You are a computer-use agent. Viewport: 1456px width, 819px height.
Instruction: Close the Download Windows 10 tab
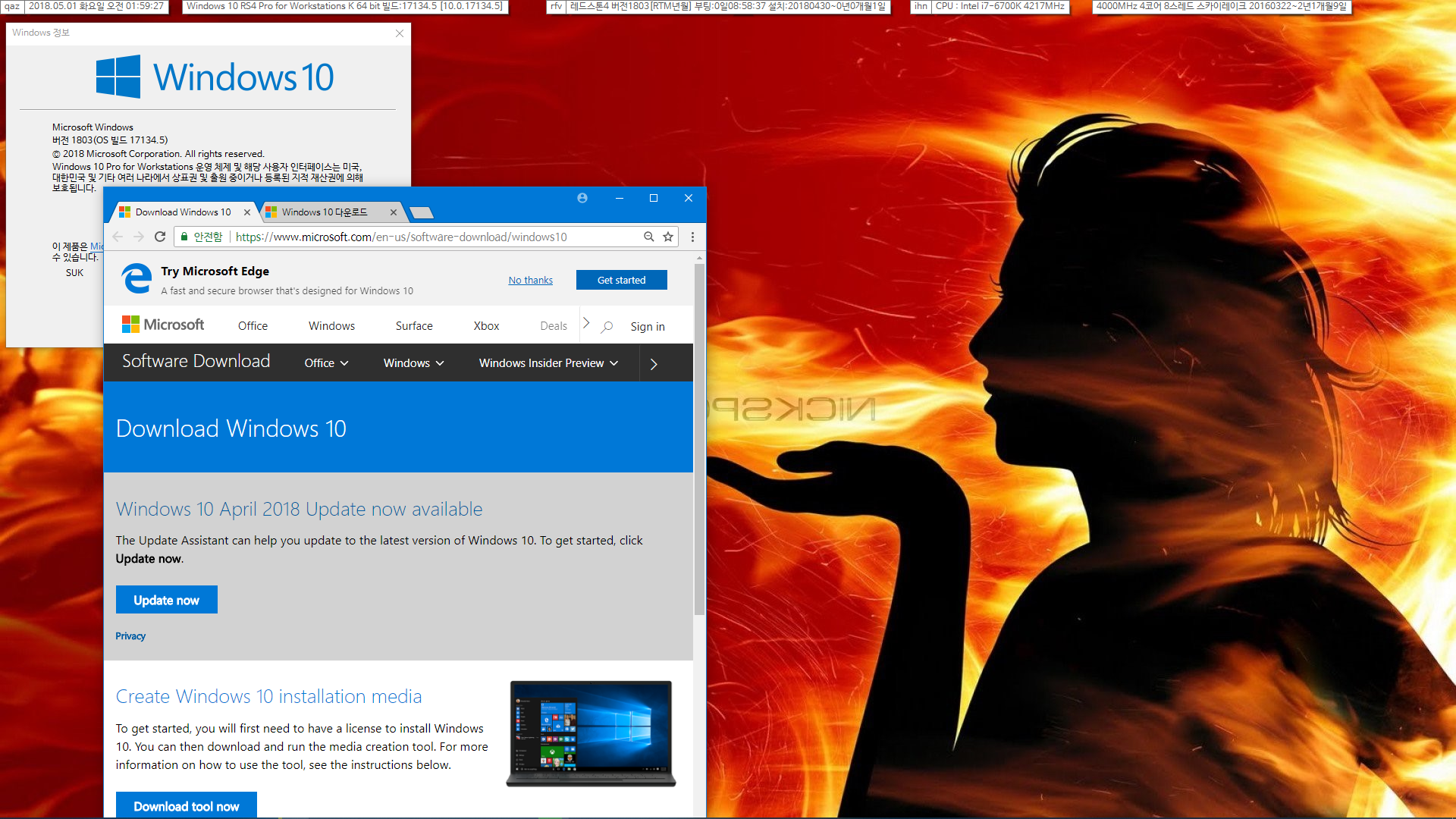point(247,212)
